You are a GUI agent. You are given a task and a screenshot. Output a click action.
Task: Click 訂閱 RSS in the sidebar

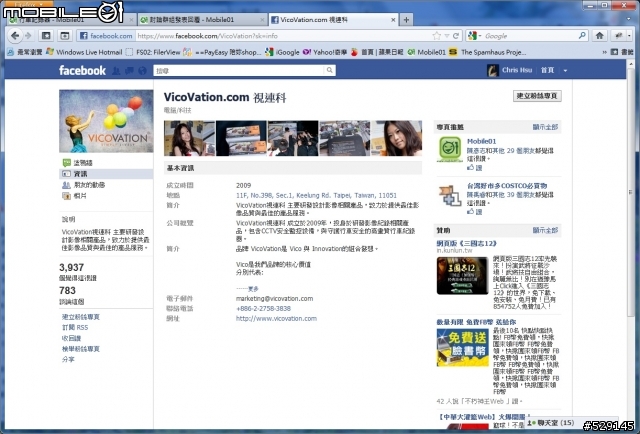pos(75,327)
